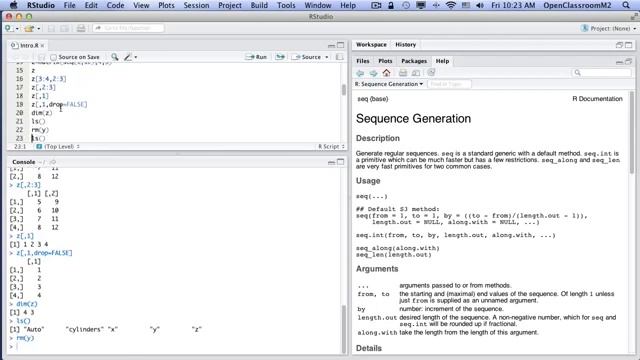This screenshot has width=640, height=360.
Task: Click the Help show in new window icon
Action: (416, 73)
